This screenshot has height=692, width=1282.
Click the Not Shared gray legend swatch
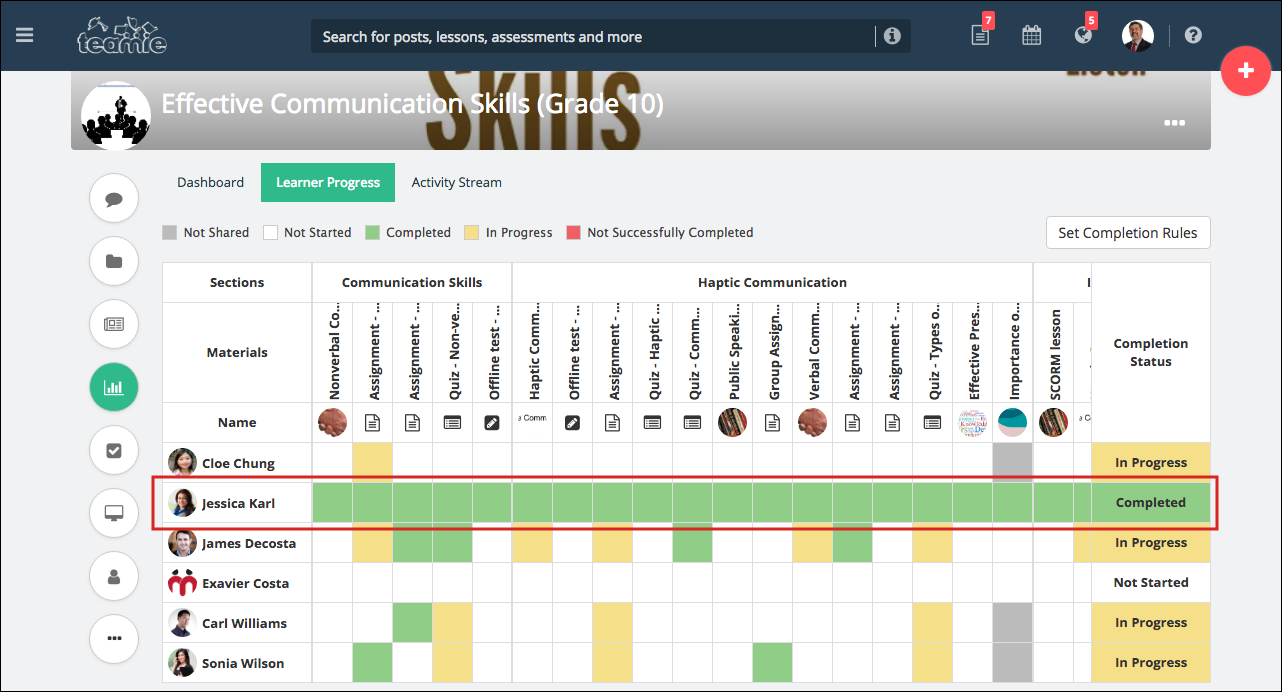point(170,232)
